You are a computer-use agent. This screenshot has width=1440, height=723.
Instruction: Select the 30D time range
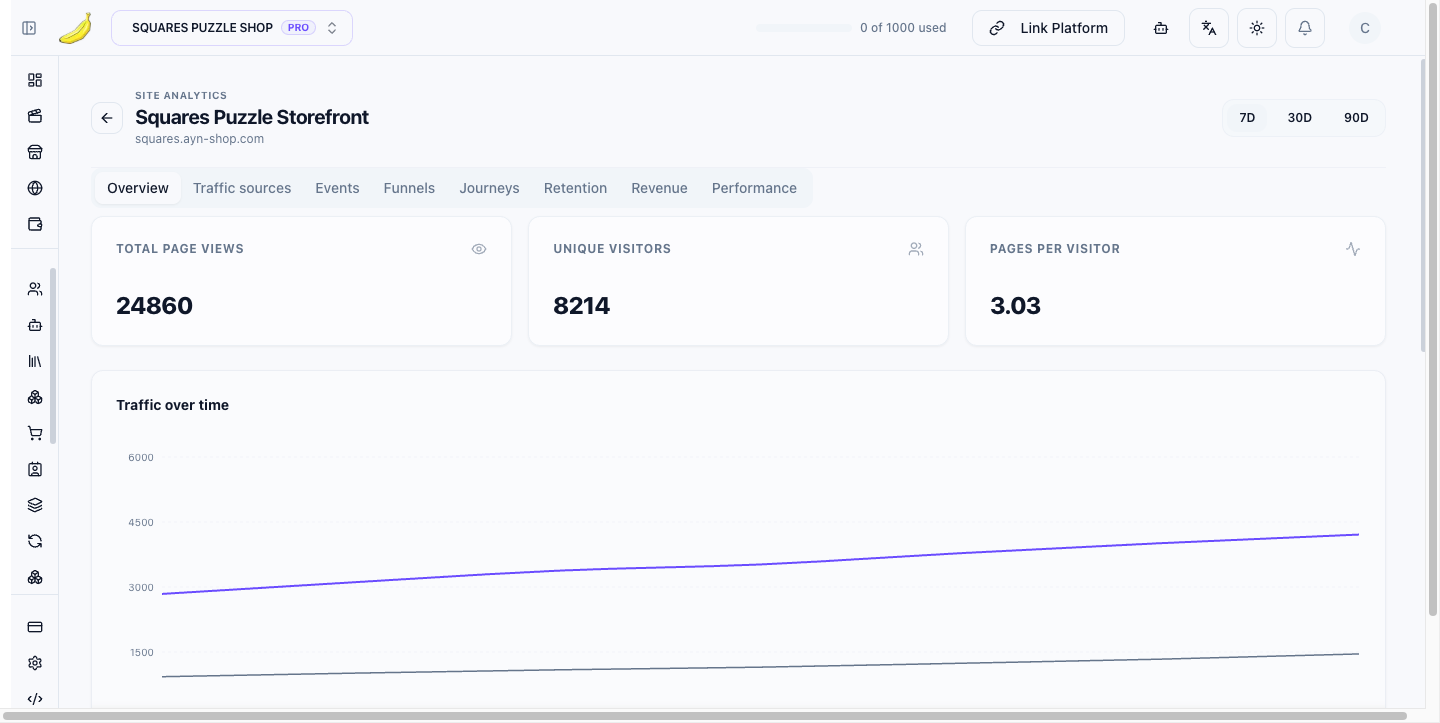(1299, 118)
